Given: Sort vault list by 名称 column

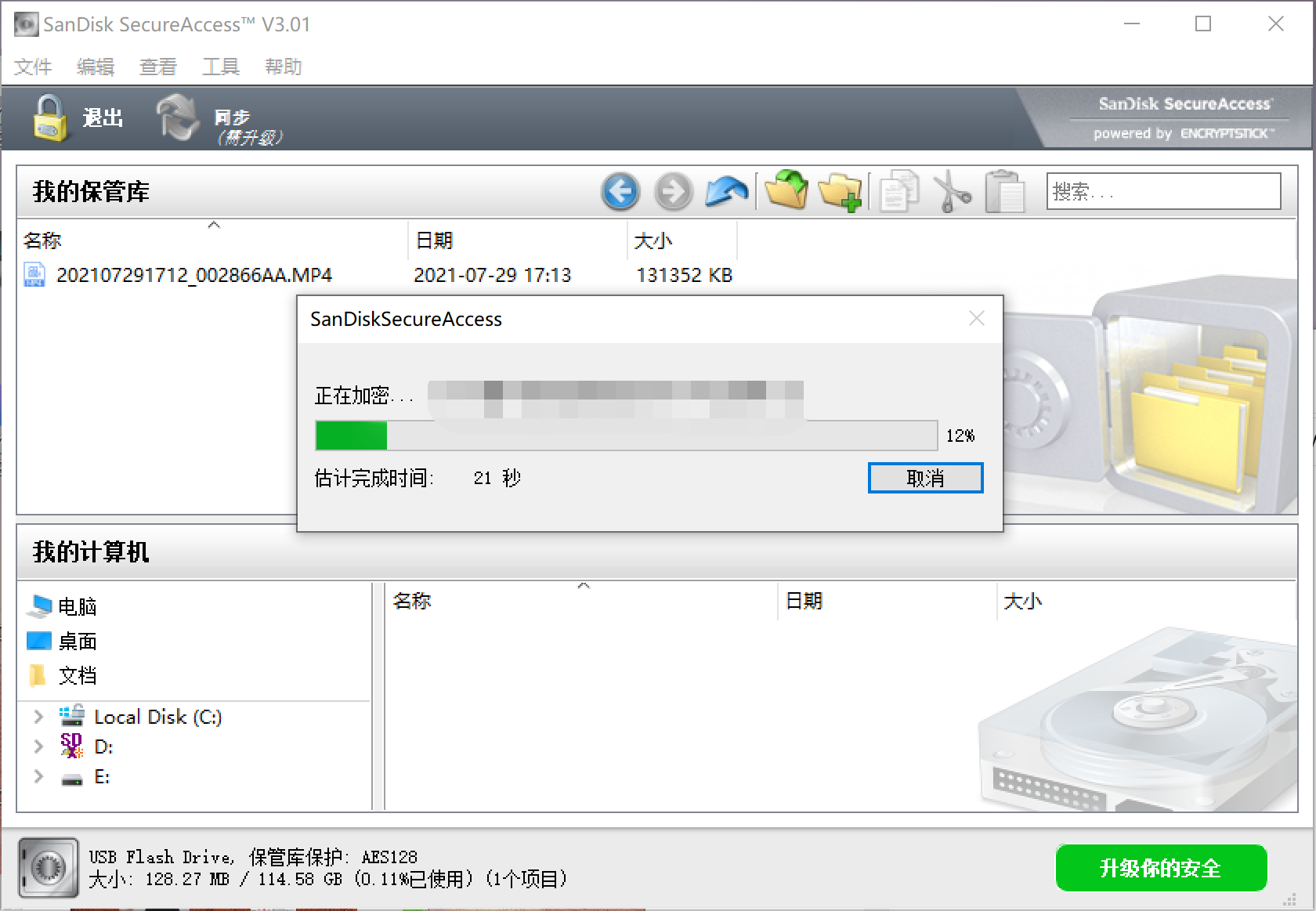Looking at the screenshot, I should pyautogui.click(x=212, y=240).
